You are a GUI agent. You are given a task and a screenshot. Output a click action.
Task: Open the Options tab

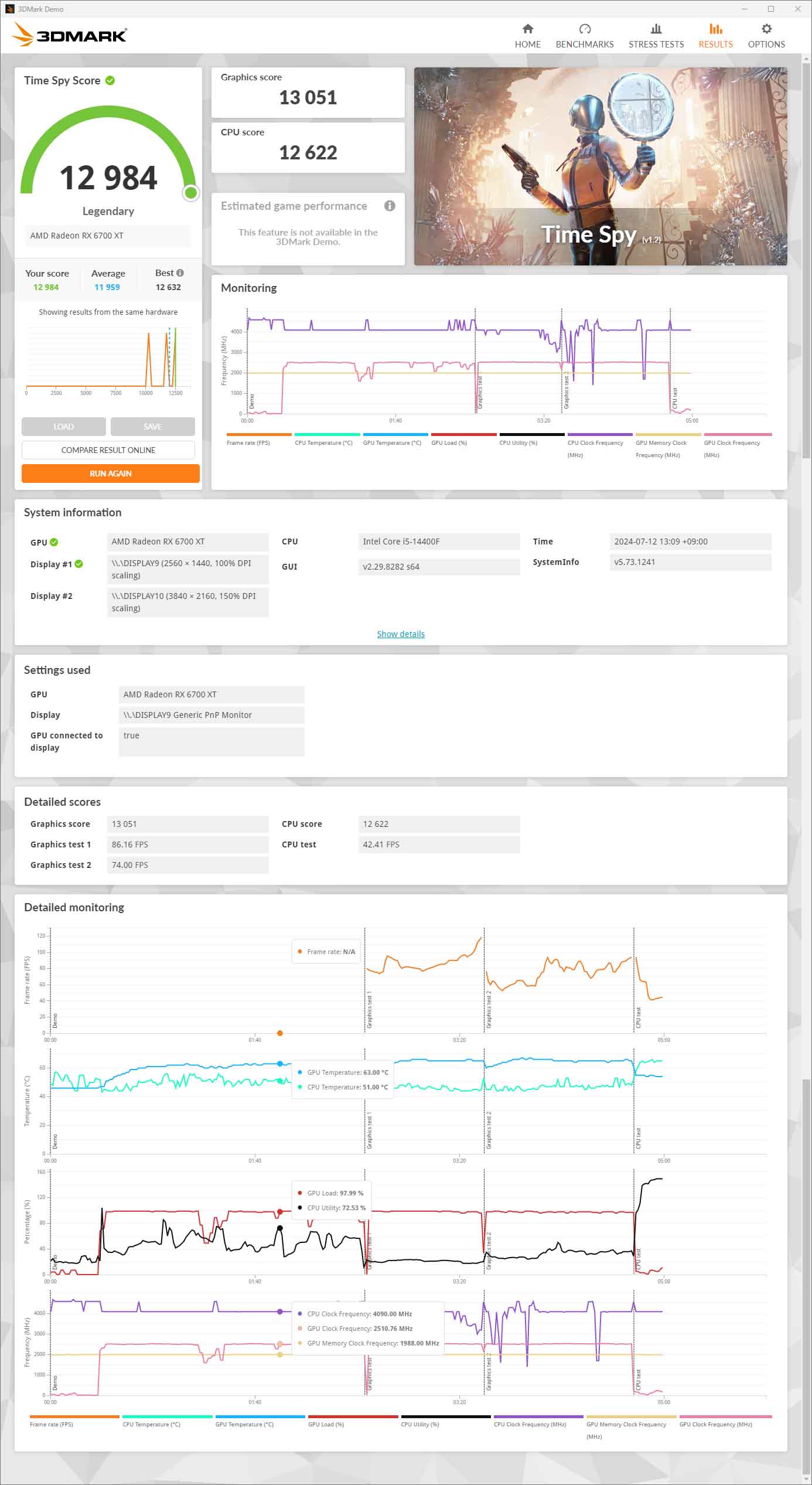coord(766,36)
